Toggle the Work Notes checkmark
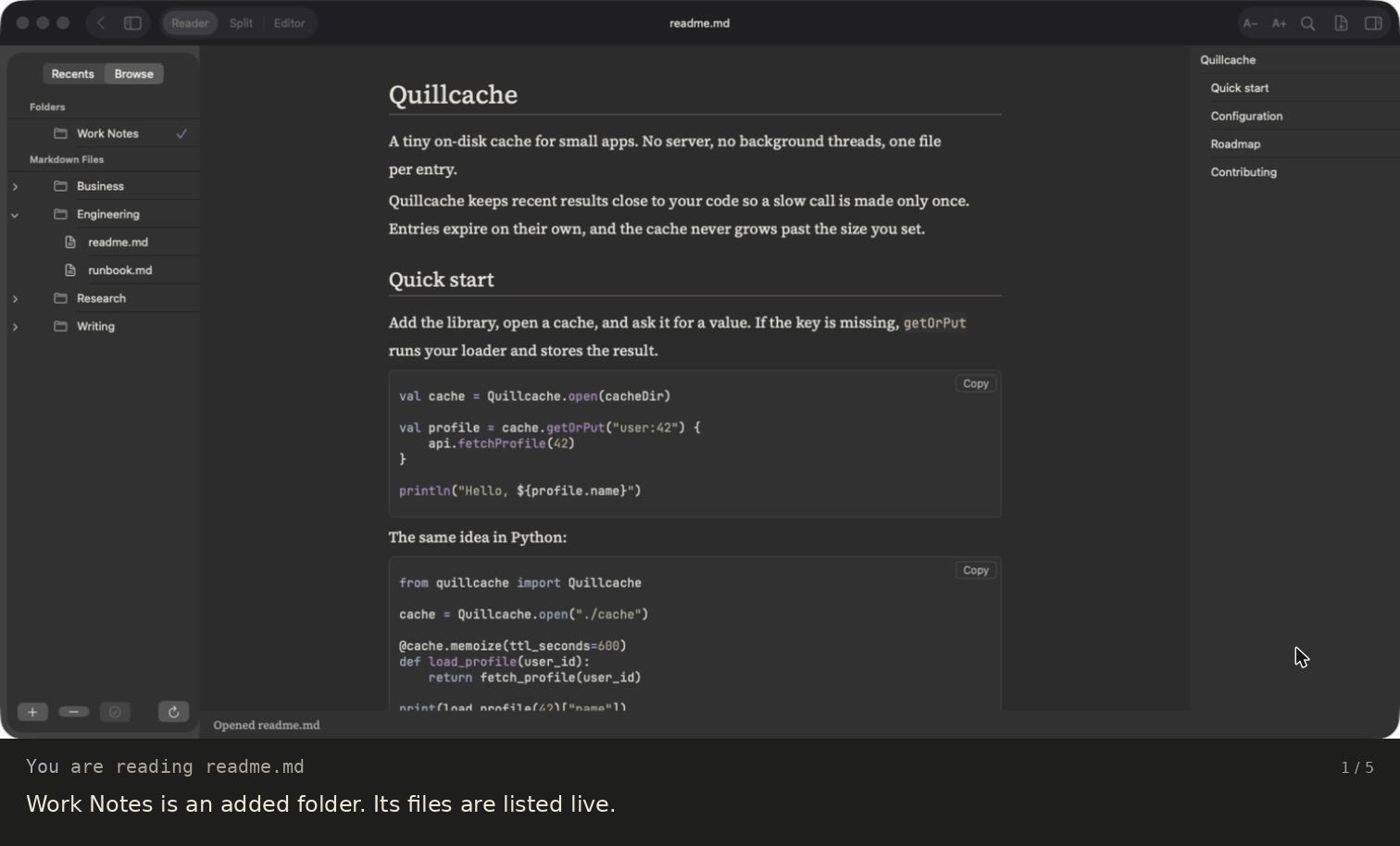This screenshot has width=1400, height=846. [x=181, y=133]
